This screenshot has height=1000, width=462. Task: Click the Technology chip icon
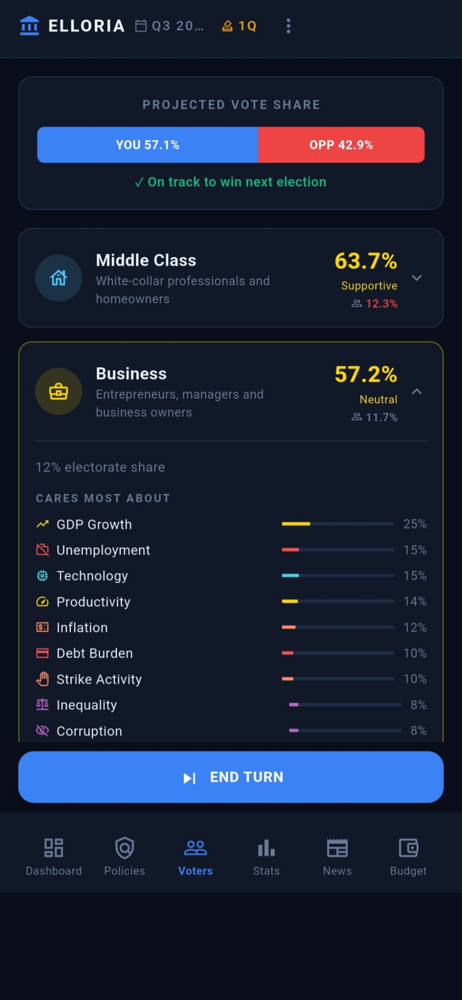tap(42, 576)
